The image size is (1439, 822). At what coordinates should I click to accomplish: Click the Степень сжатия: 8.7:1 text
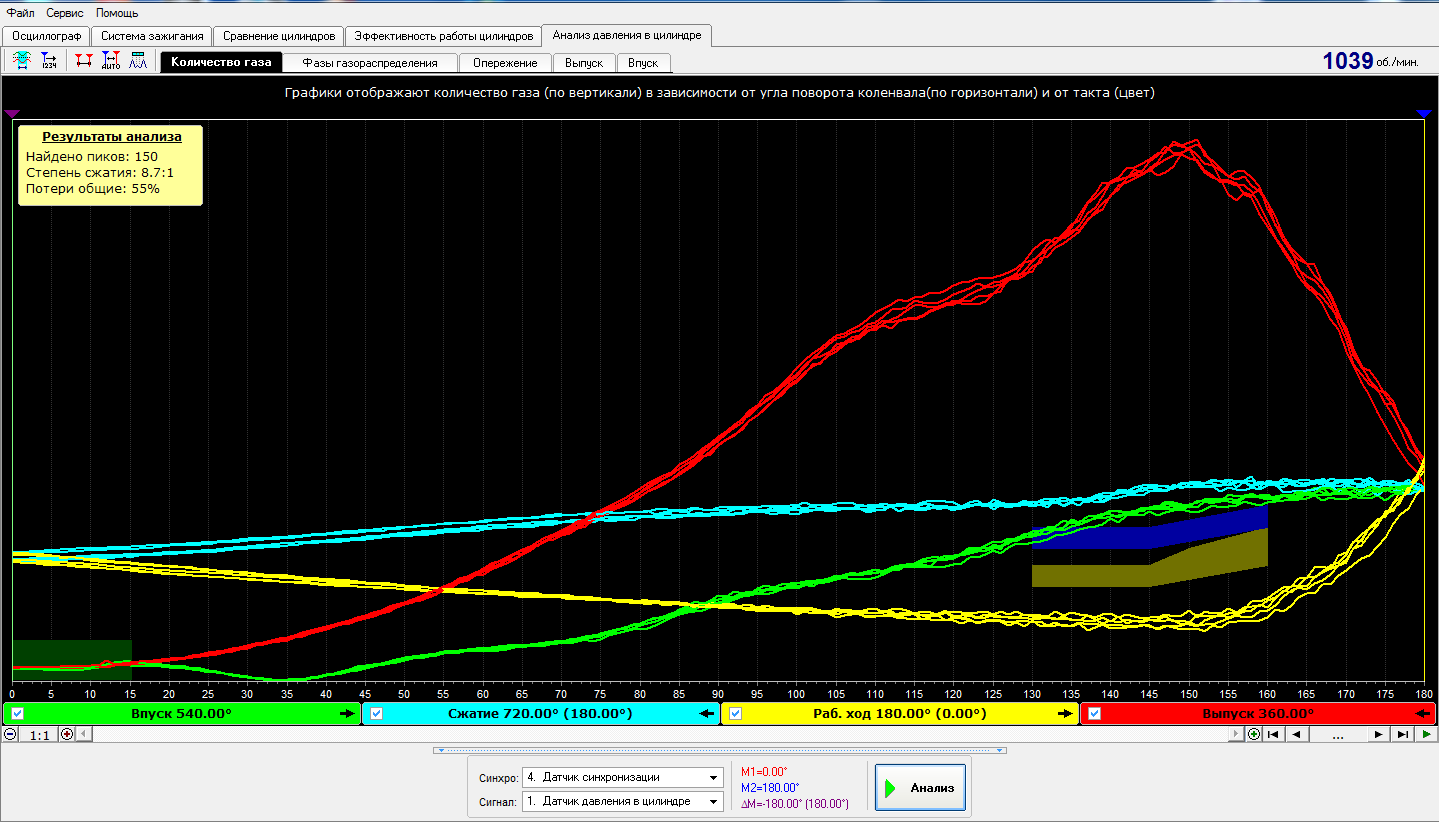100,172
